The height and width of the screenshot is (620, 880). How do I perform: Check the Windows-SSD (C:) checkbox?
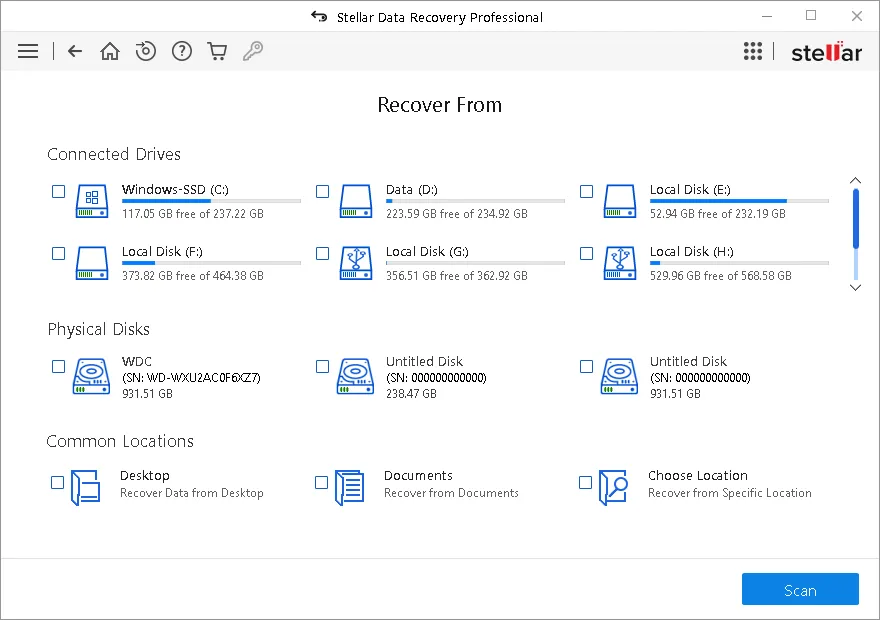coord(59,191)
